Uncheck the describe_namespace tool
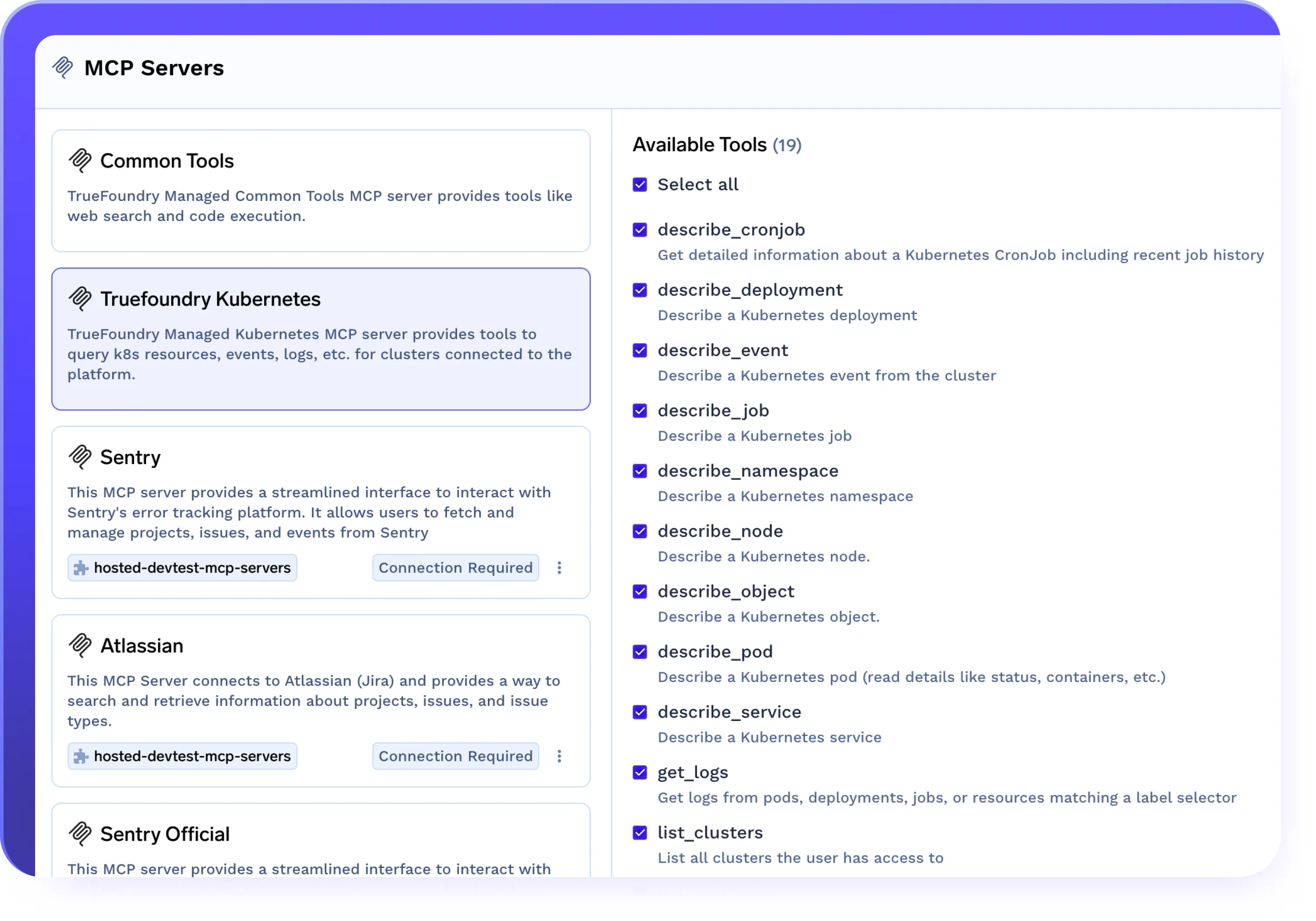Viewport: 1316px width, 921px height. pos(640,471)
